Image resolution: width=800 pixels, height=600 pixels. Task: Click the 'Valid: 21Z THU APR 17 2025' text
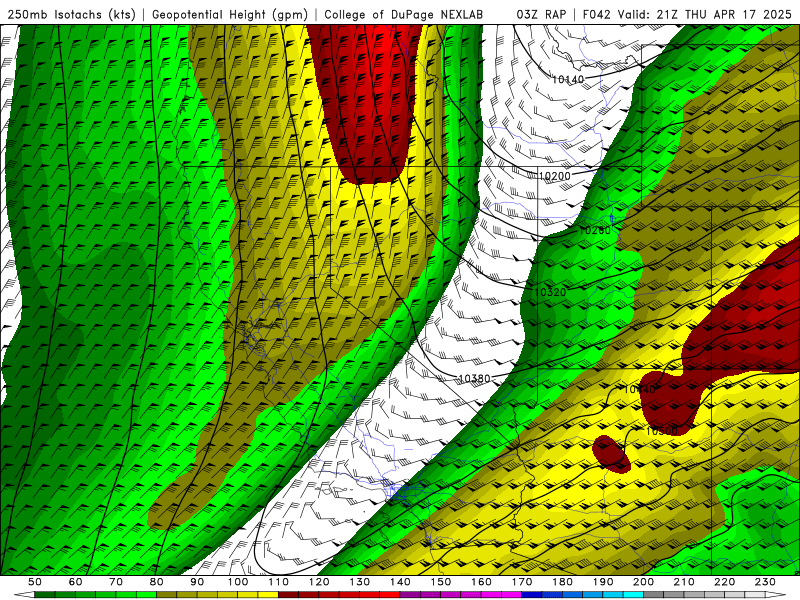705,14
